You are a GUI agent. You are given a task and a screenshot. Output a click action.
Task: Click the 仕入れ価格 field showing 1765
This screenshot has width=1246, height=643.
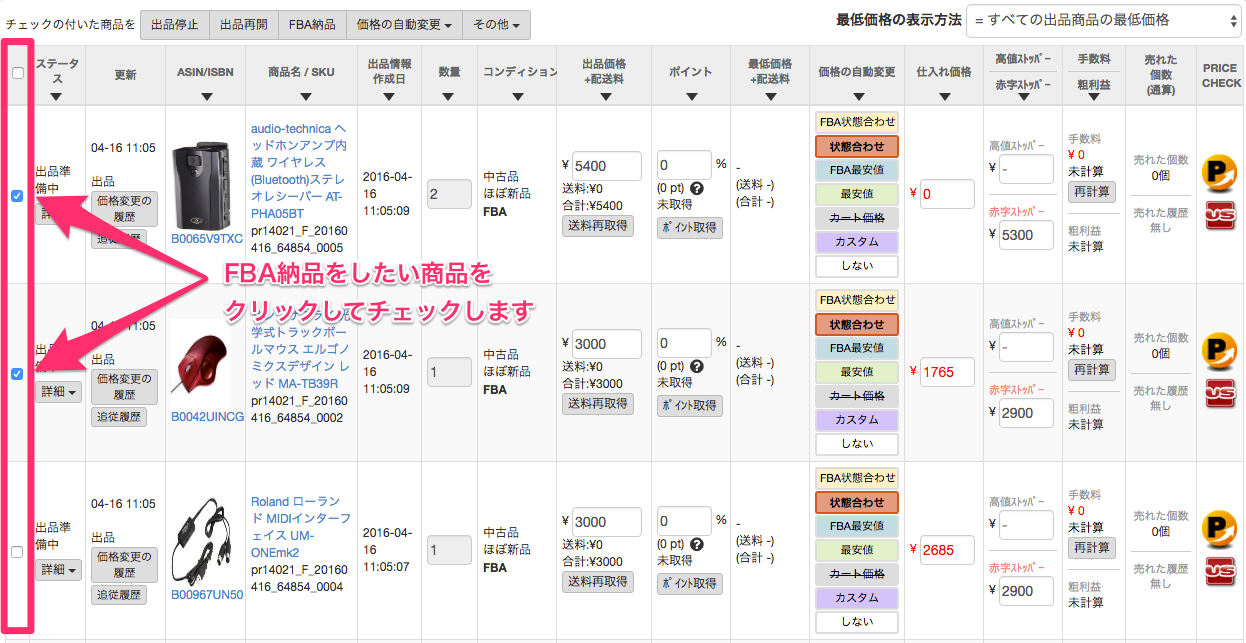pyautogui.click(x=947, y=372)
